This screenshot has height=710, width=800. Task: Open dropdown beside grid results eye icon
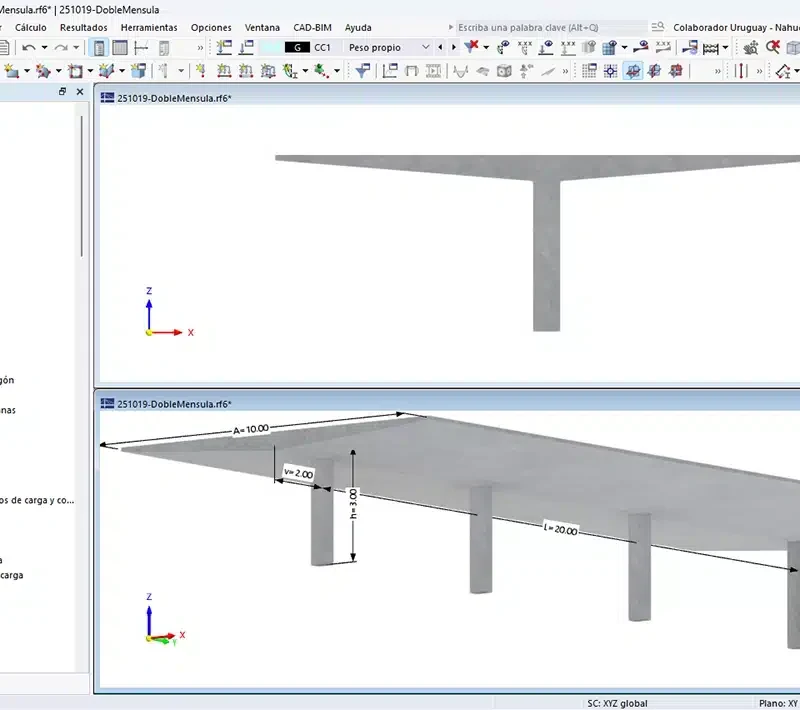click(x=624, y=47)
